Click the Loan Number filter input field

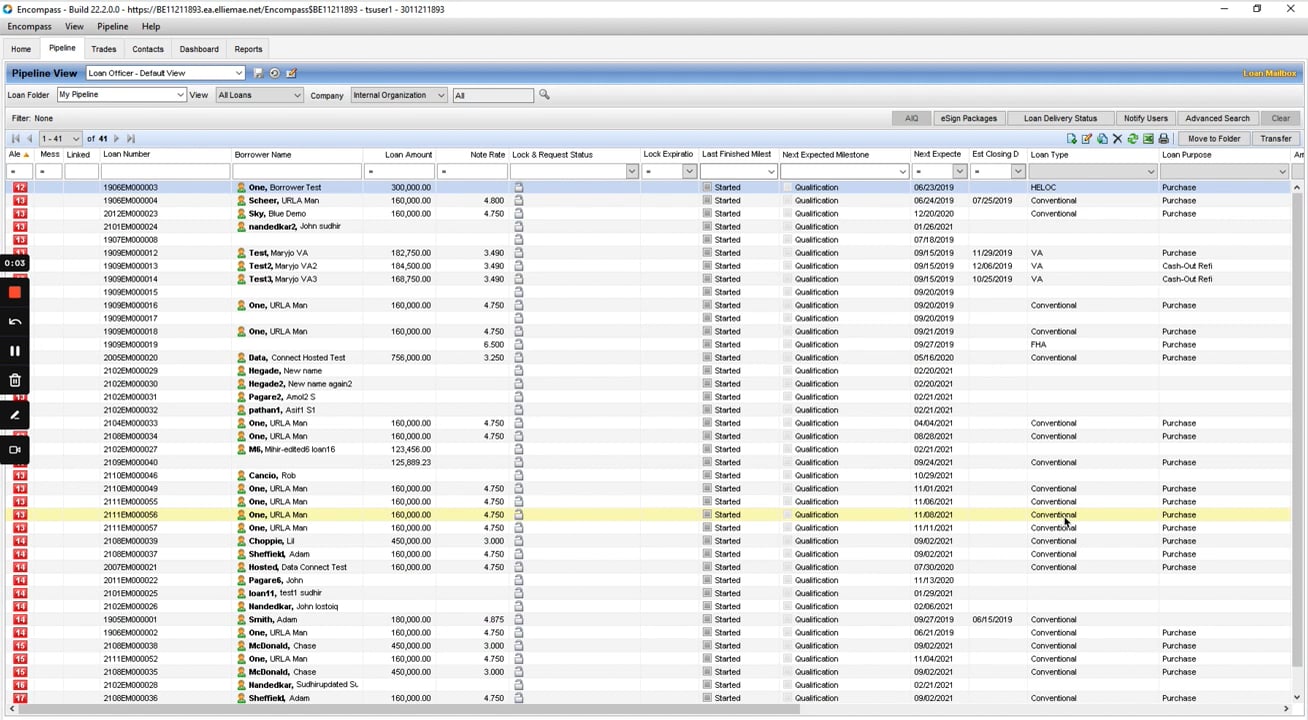coord(165,172)
